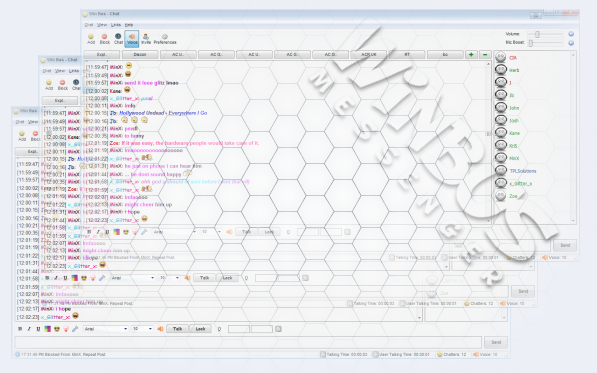Image resolution: width=597 pixels, height=373 pixels.
Task: Toggle bold text in front chat window
Action: click(x=20, y=329)
